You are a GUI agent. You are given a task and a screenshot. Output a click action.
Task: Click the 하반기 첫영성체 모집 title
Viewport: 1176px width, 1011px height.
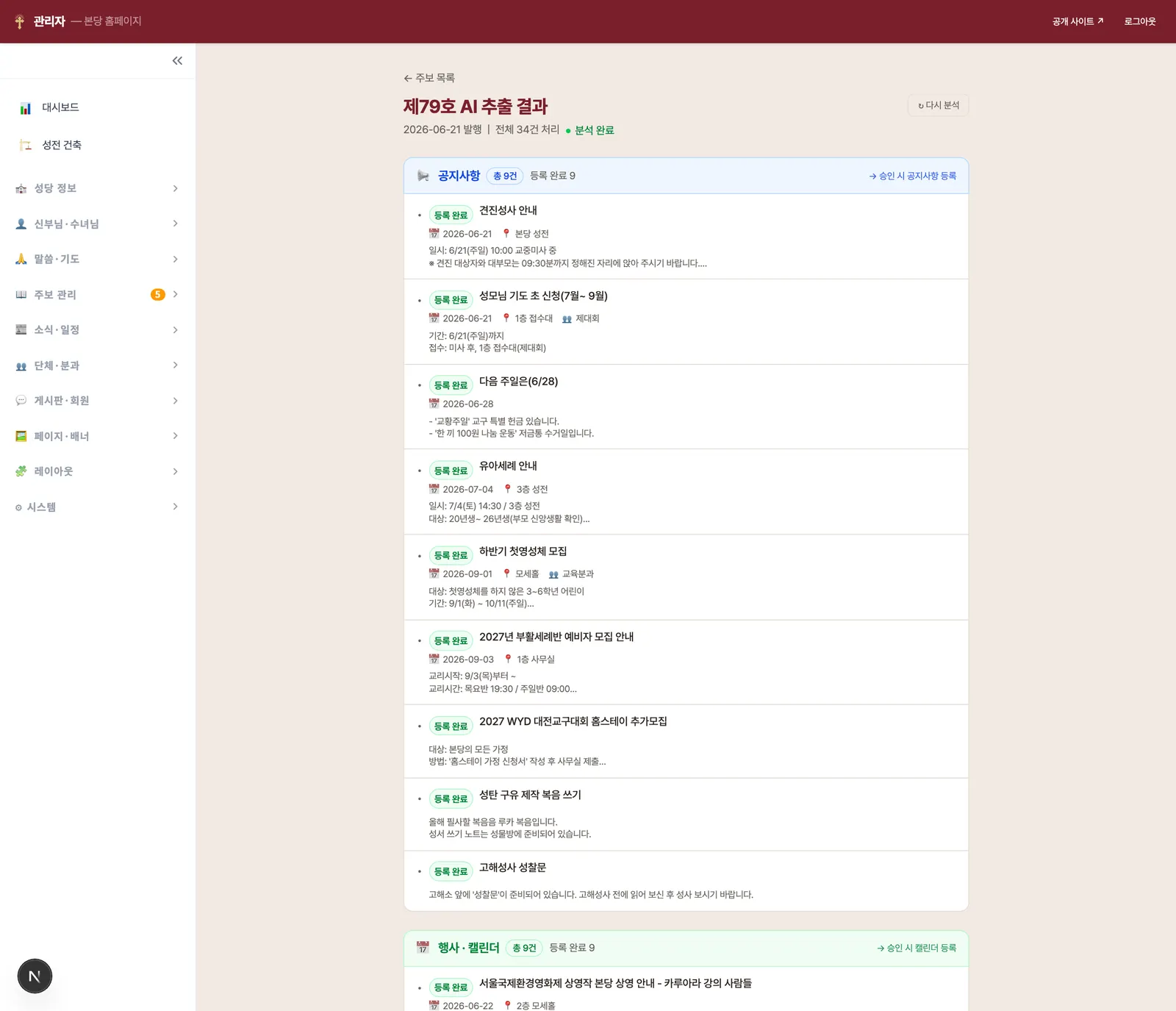523,551
